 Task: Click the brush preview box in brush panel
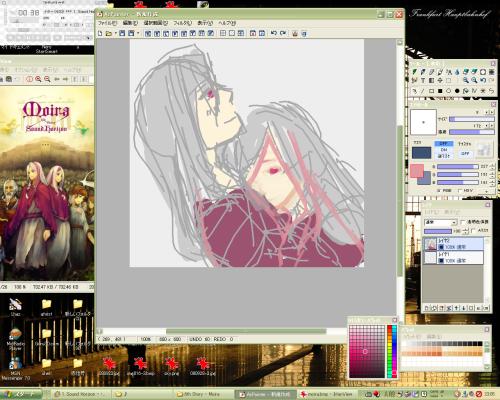click(x=423, y=122)
